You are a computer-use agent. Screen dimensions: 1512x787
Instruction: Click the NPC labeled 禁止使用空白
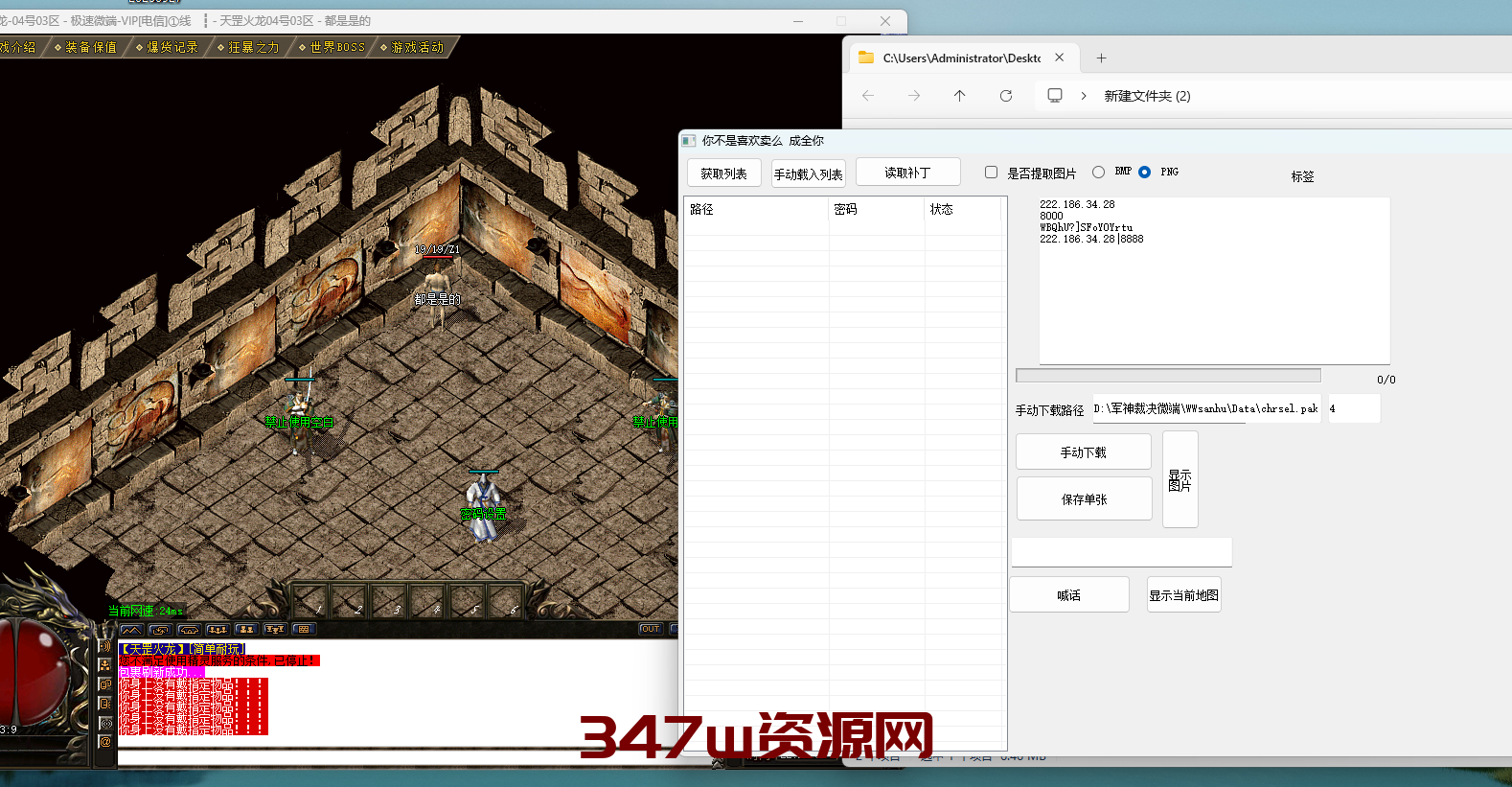point(301,417)
